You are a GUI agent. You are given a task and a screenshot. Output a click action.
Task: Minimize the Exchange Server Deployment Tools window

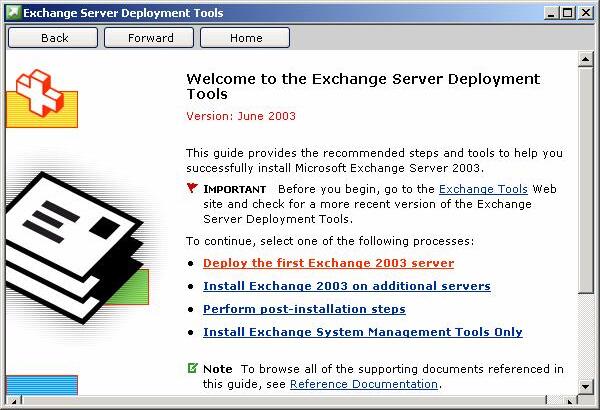551,13
